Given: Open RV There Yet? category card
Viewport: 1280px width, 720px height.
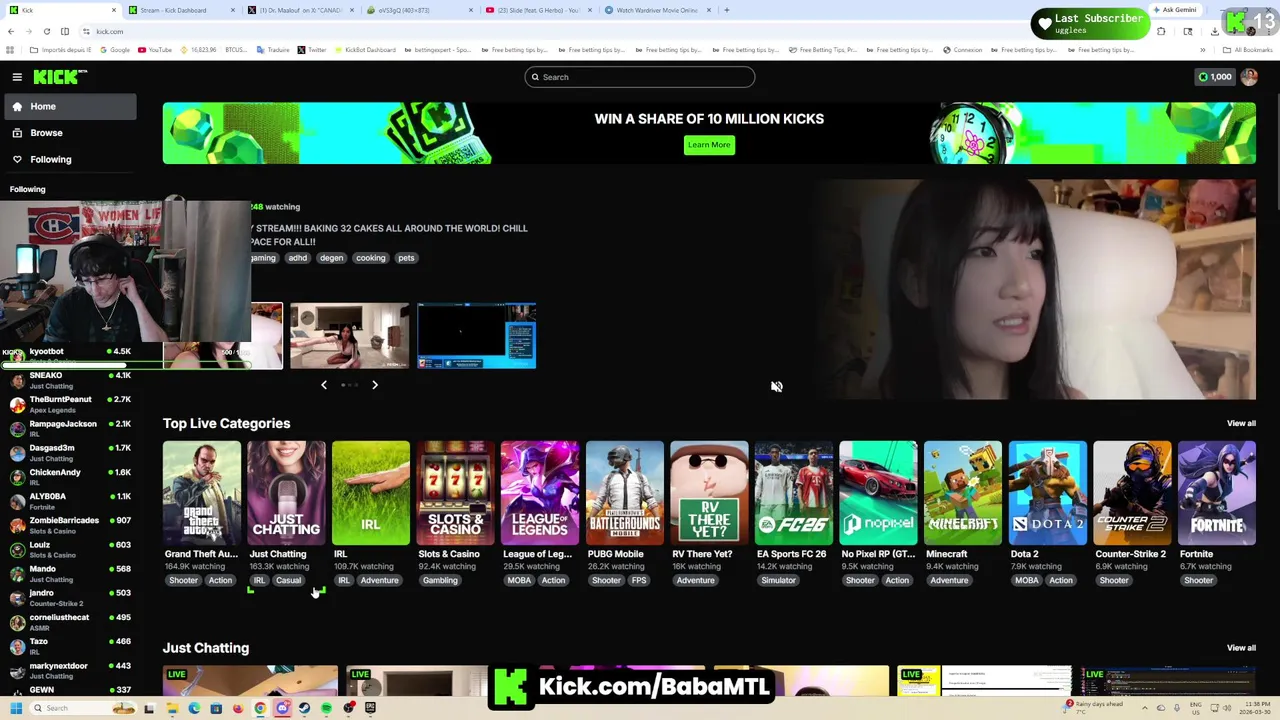Looking at the screenshot, I should tap(709, 493).
